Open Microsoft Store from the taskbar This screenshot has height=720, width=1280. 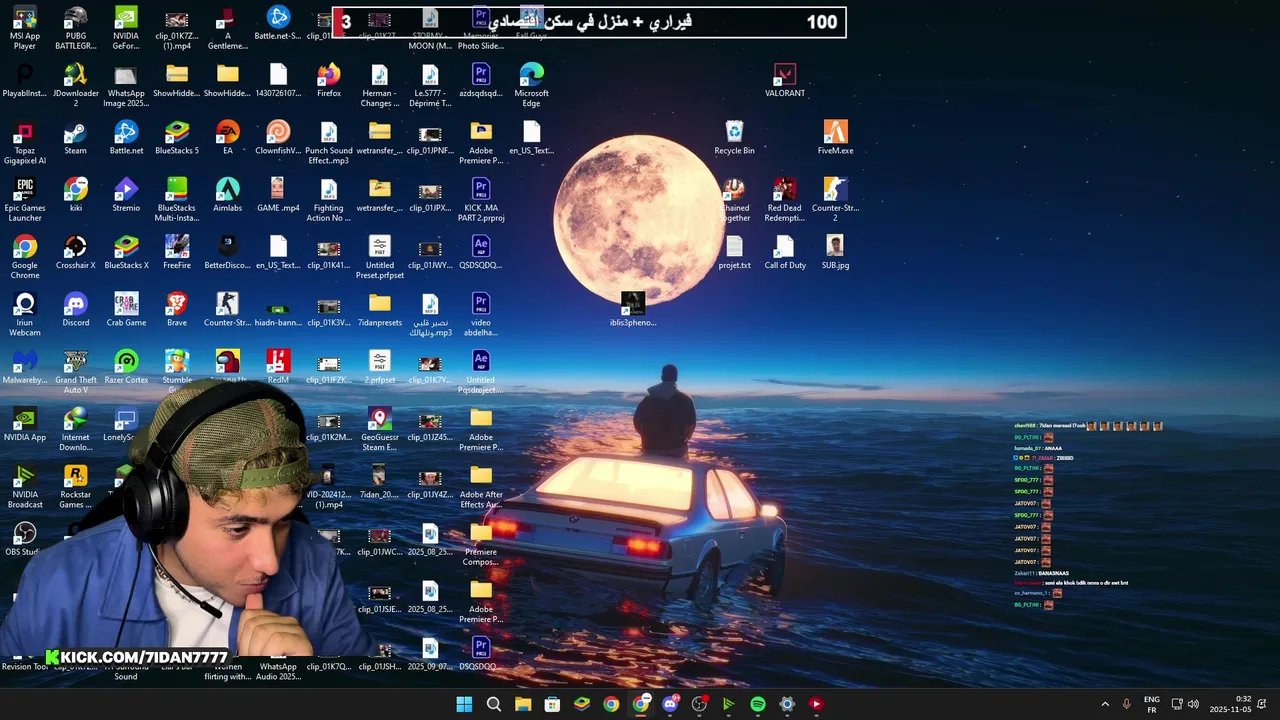pos(552,704)
